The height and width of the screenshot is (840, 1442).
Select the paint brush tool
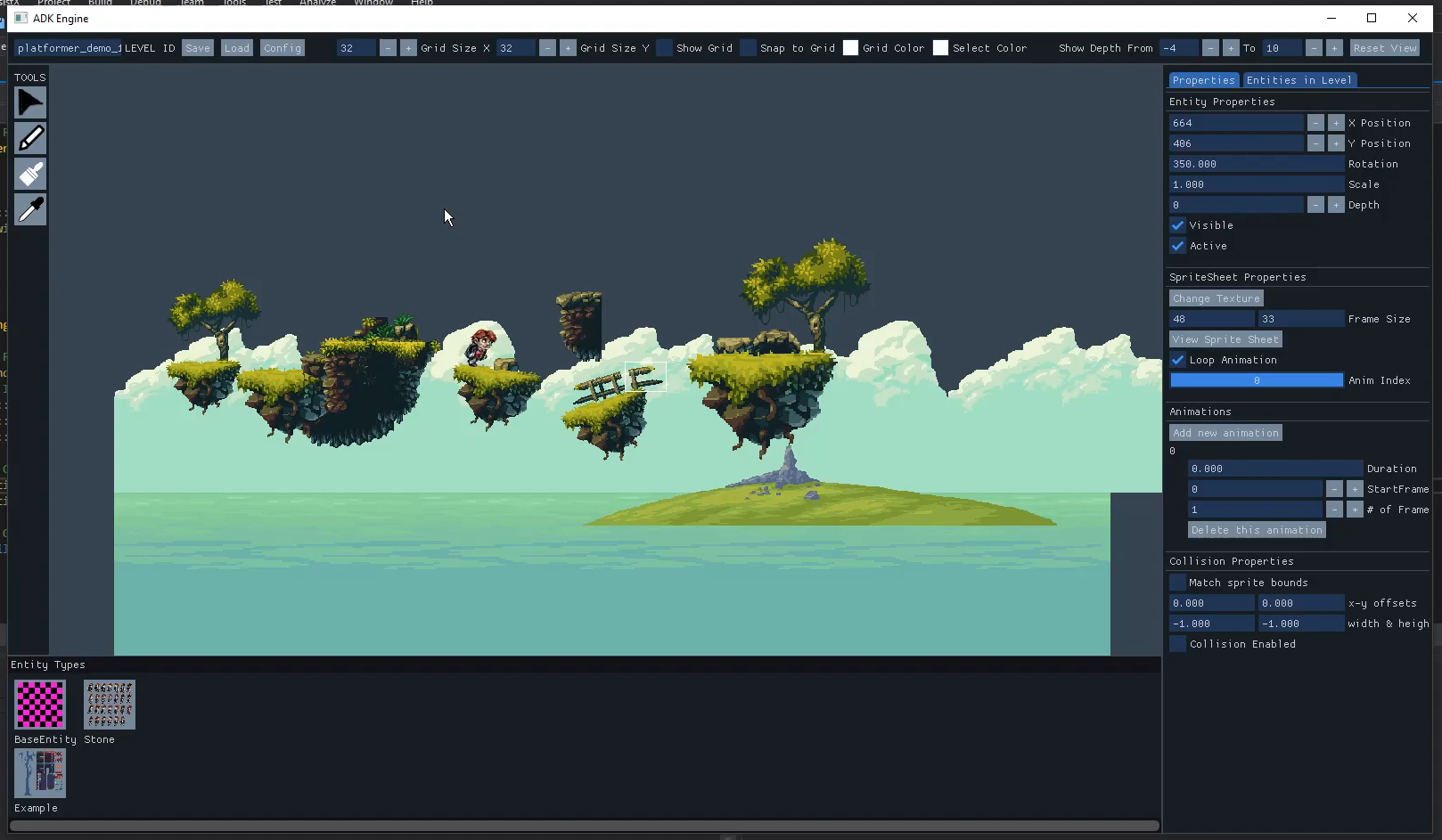[x=30, y=174]
